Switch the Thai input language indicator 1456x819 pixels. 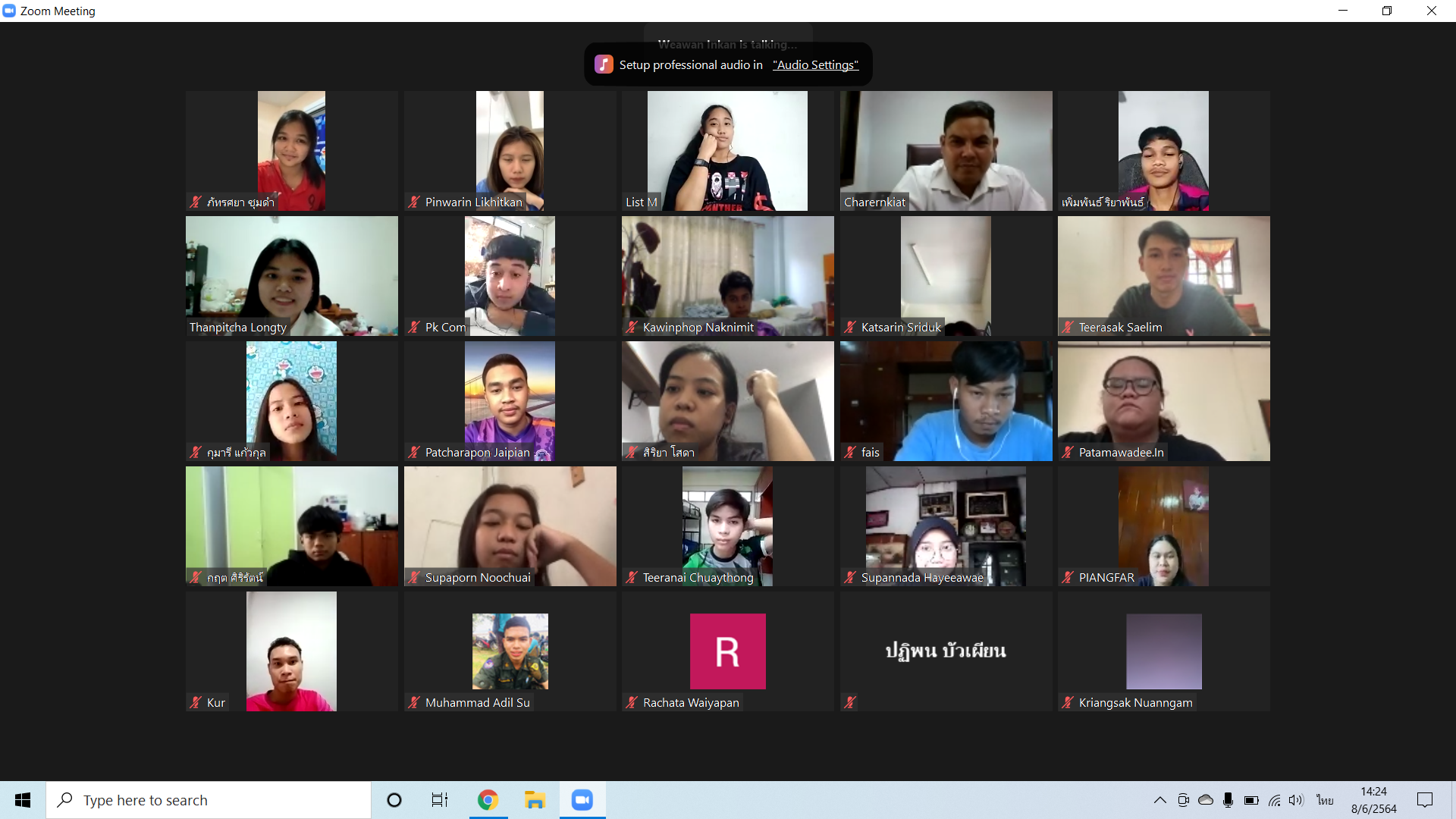pyautogui.click(x=1325, y=800)
